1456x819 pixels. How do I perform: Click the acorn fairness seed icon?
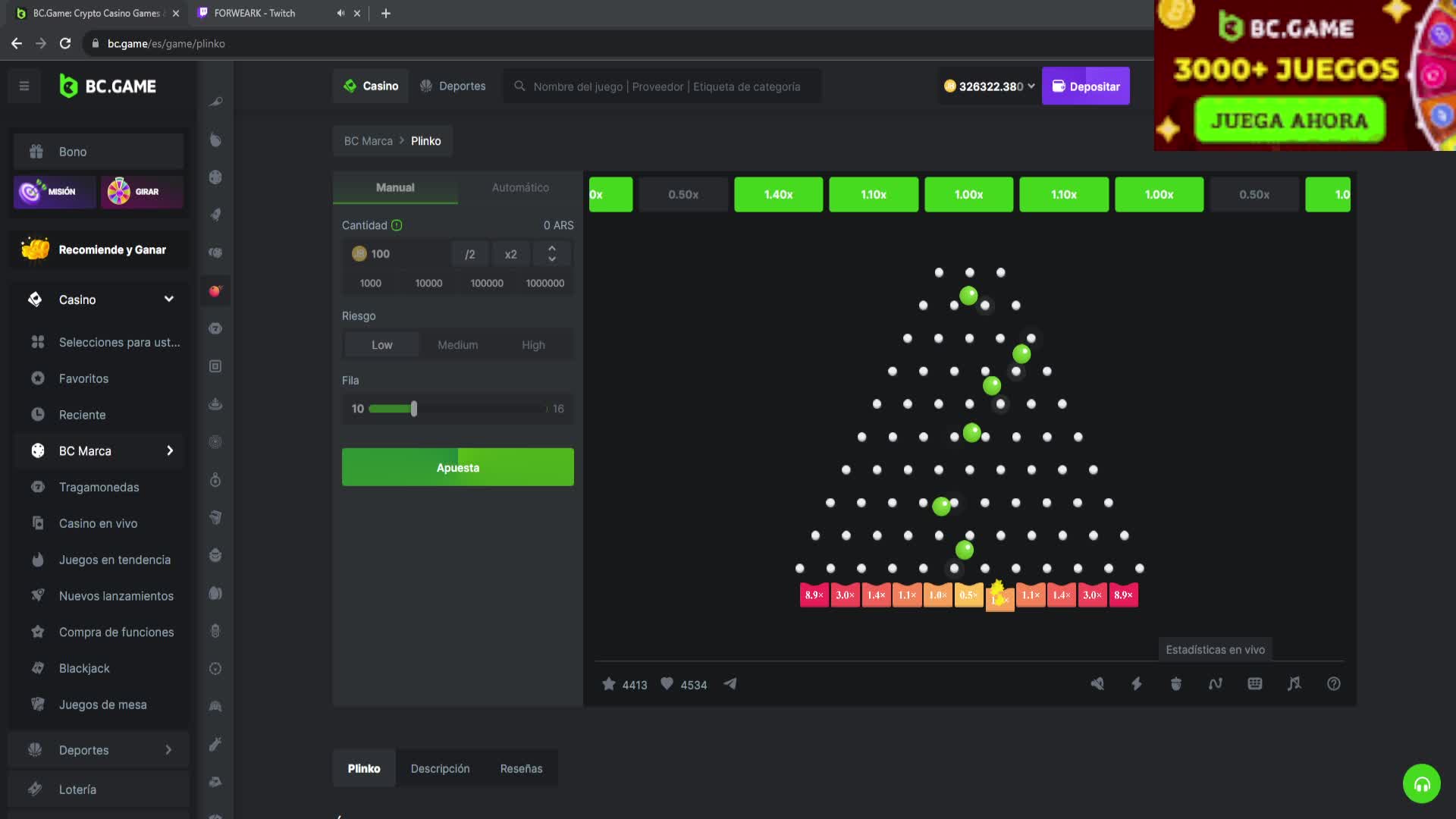click(1176, 684)
